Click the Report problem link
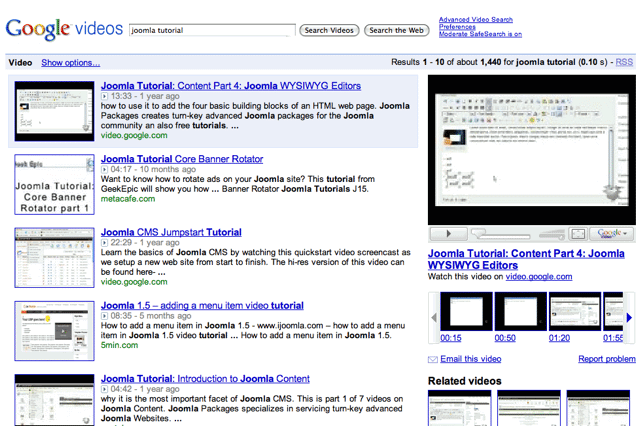640x426 pixels. click(607, 359)
